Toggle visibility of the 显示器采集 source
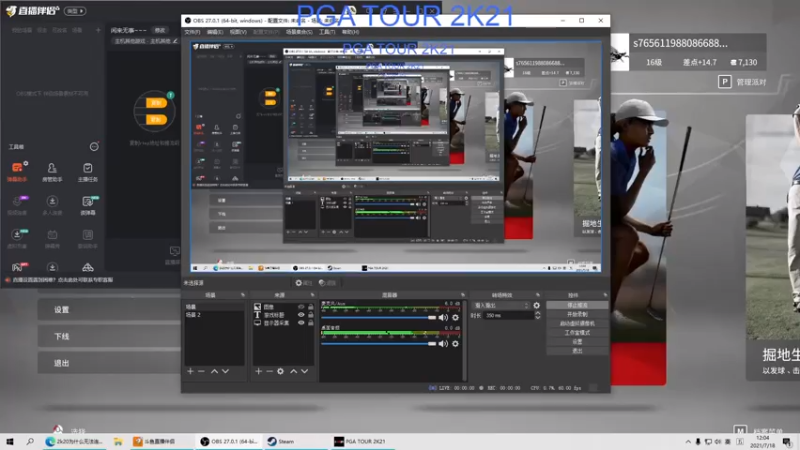 [301, 323]
